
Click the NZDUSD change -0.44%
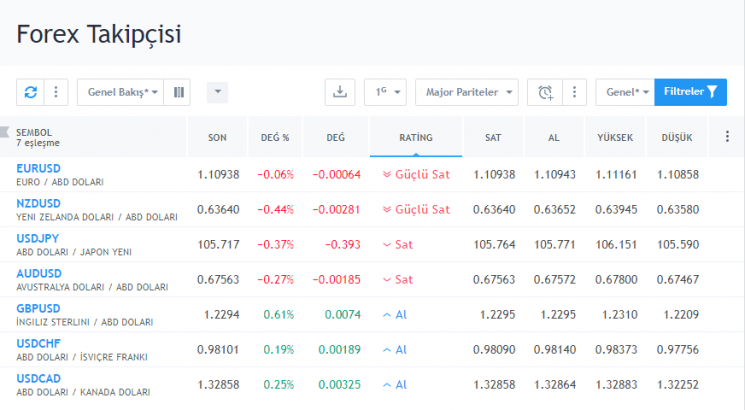pyautogui.click(x=276, y=210)
